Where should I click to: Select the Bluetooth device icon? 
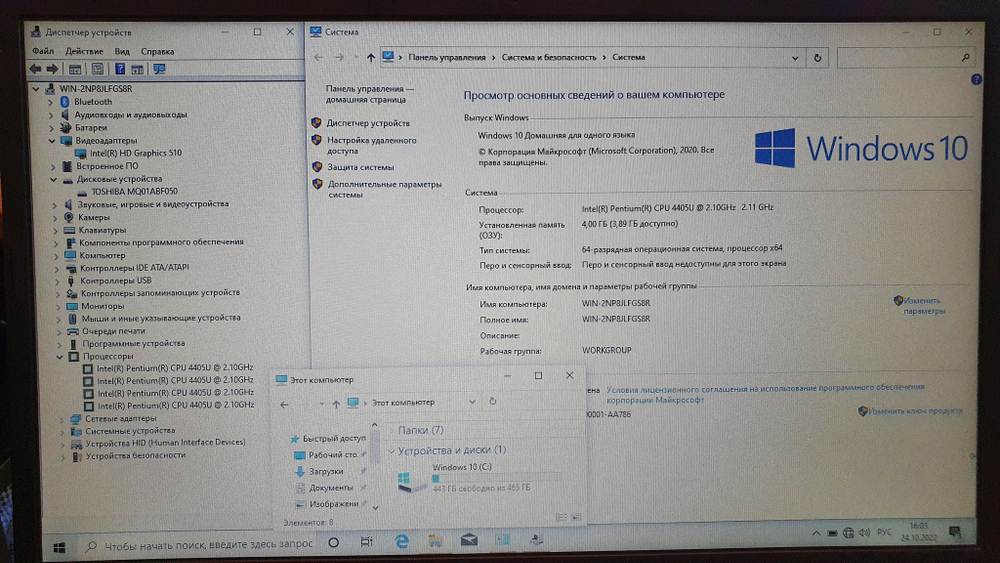pos(64,102)
